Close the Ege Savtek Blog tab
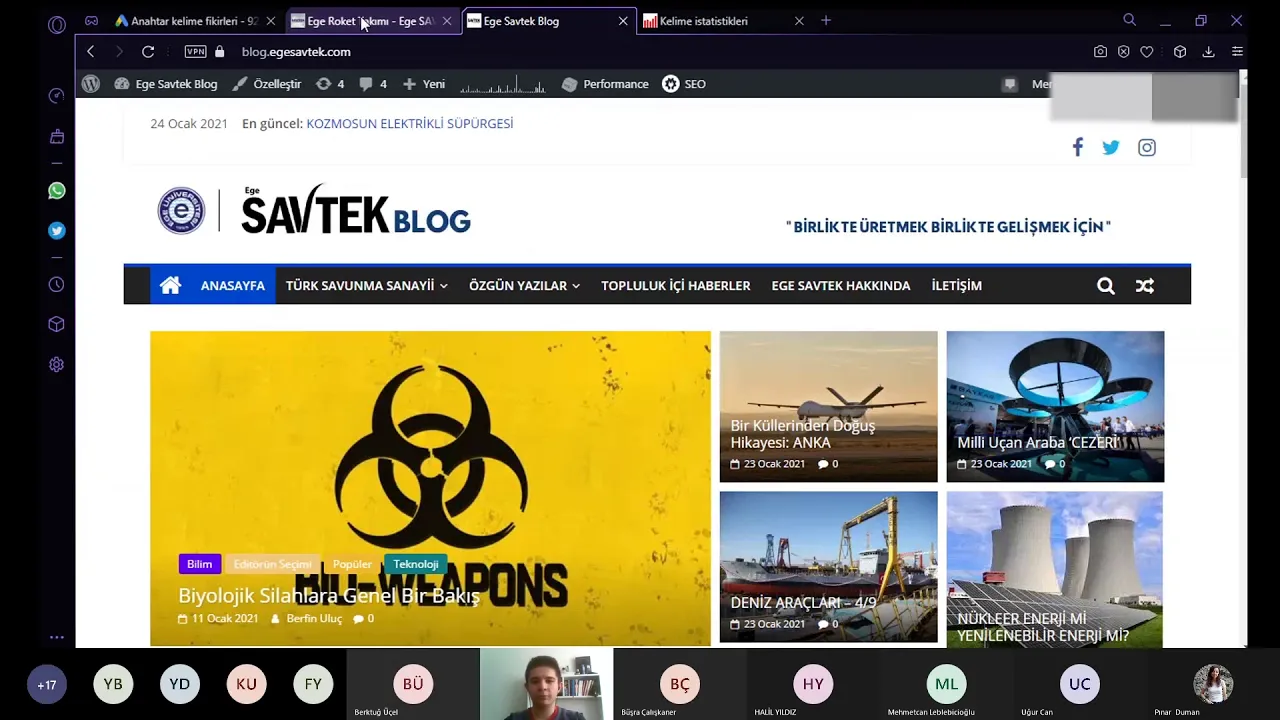 point(623,21)
